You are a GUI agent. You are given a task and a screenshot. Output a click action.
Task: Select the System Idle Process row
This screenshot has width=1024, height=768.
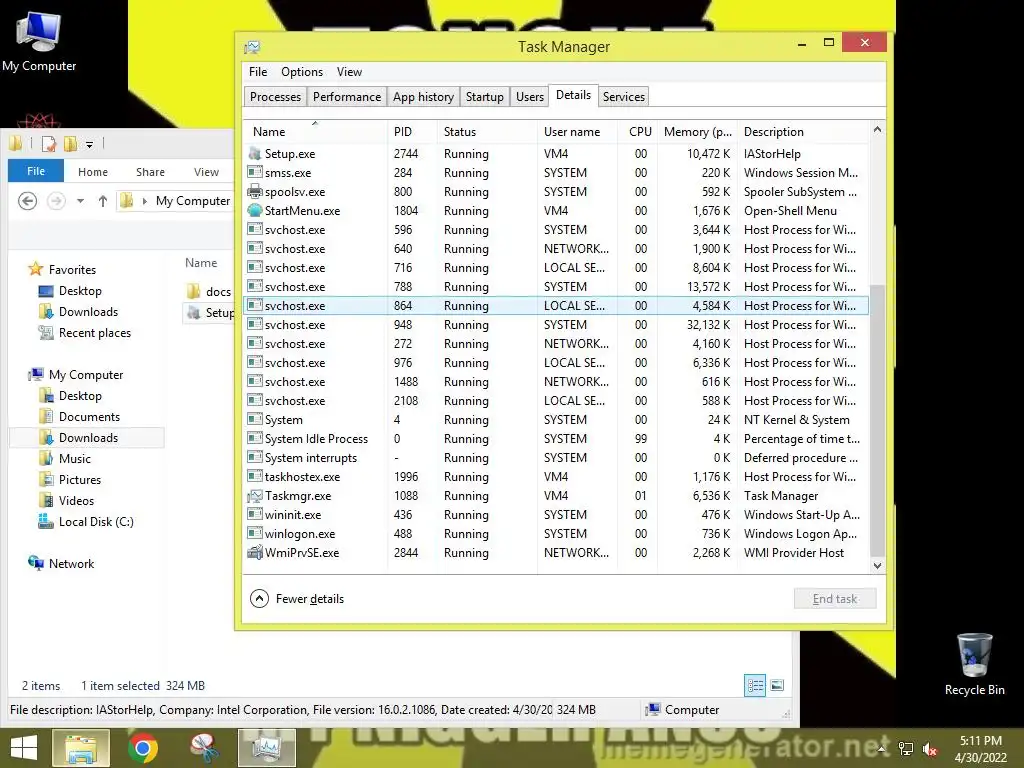(556, 439)
